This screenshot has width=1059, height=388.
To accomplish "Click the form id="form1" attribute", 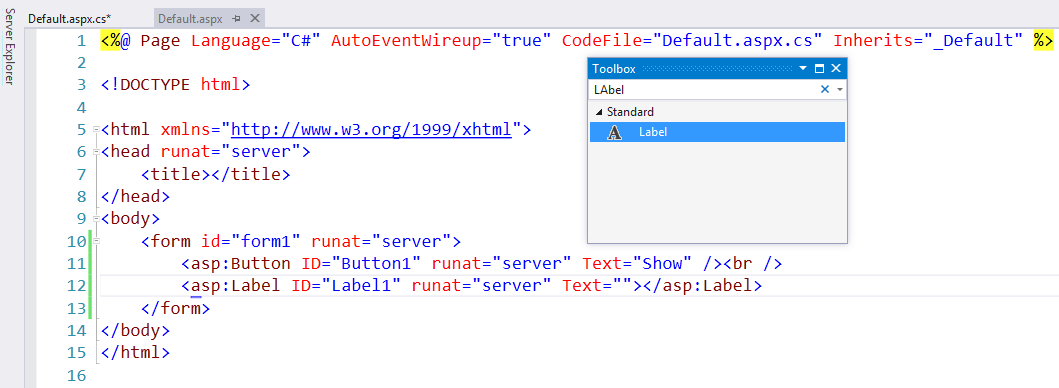I will pyautogui.click(x=251, y=241).
